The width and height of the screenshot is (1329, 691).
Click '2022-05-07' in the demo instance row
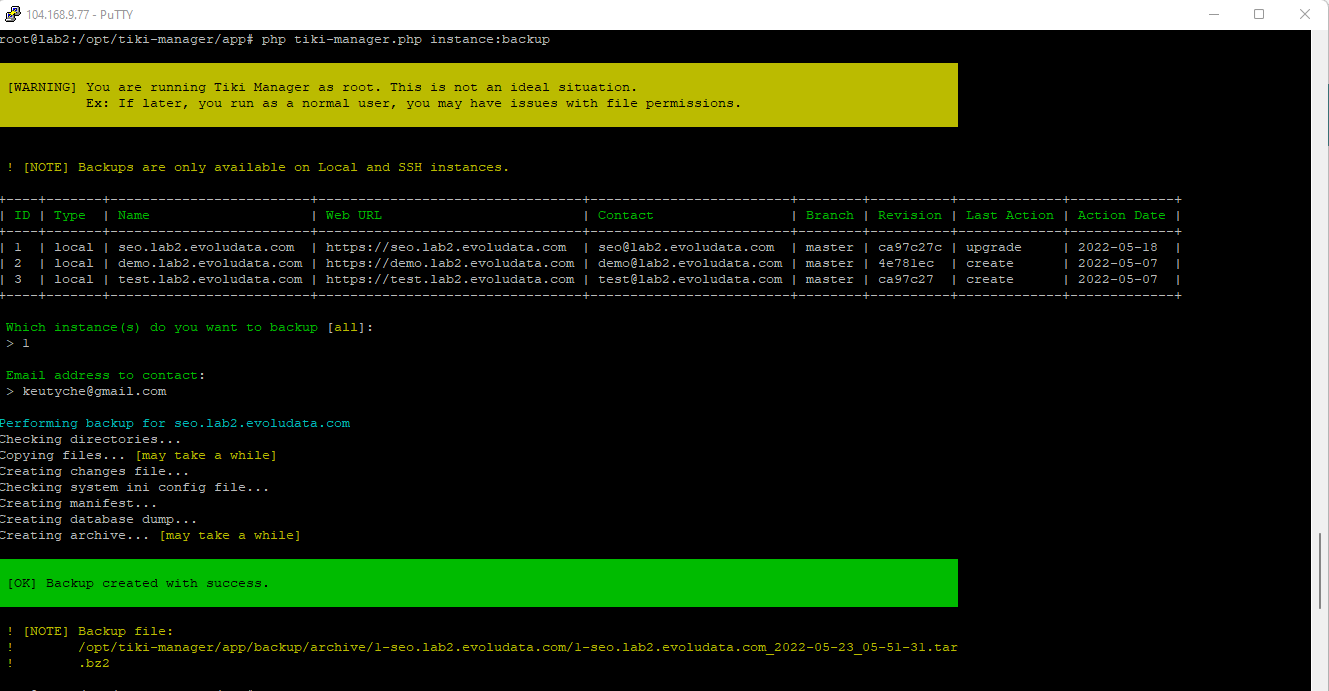1118,263
